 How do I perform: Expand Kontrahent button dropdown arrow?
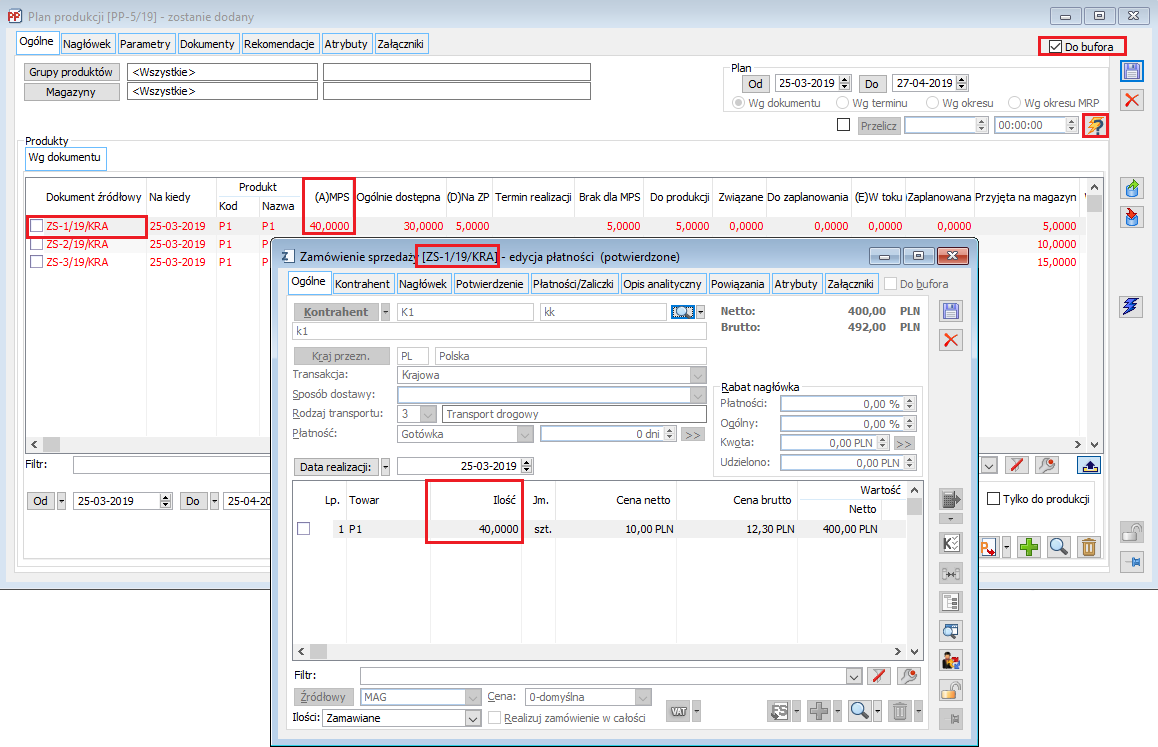tap(385, 312)
